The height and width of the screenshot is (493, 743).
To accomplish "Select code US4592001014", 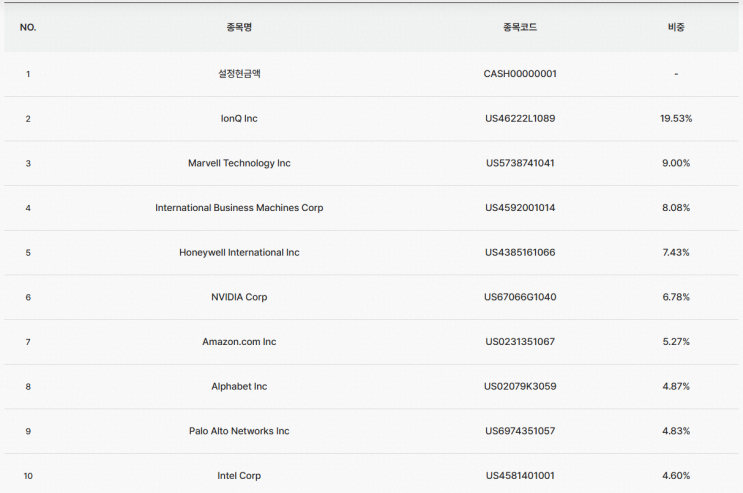I will [x=520, y=208].
